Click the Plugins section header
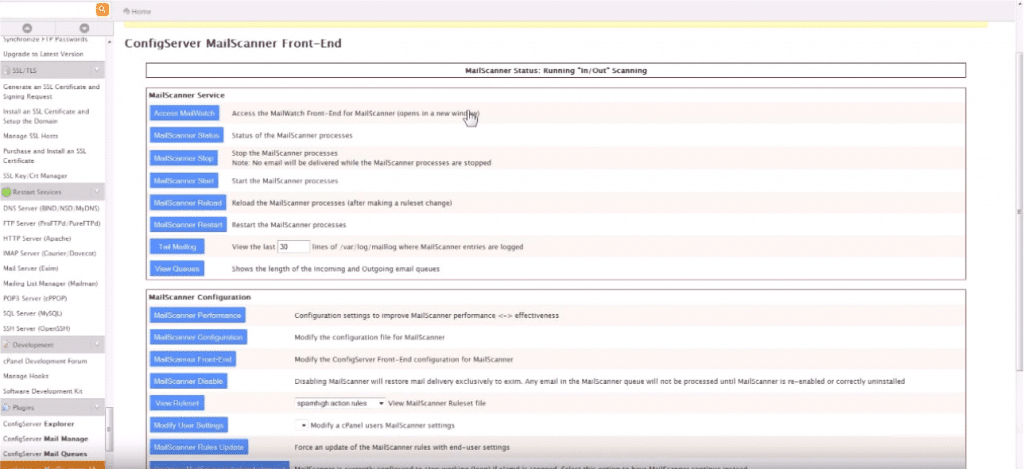Viewport: 1024px width, 469px height. pos(52,406)
